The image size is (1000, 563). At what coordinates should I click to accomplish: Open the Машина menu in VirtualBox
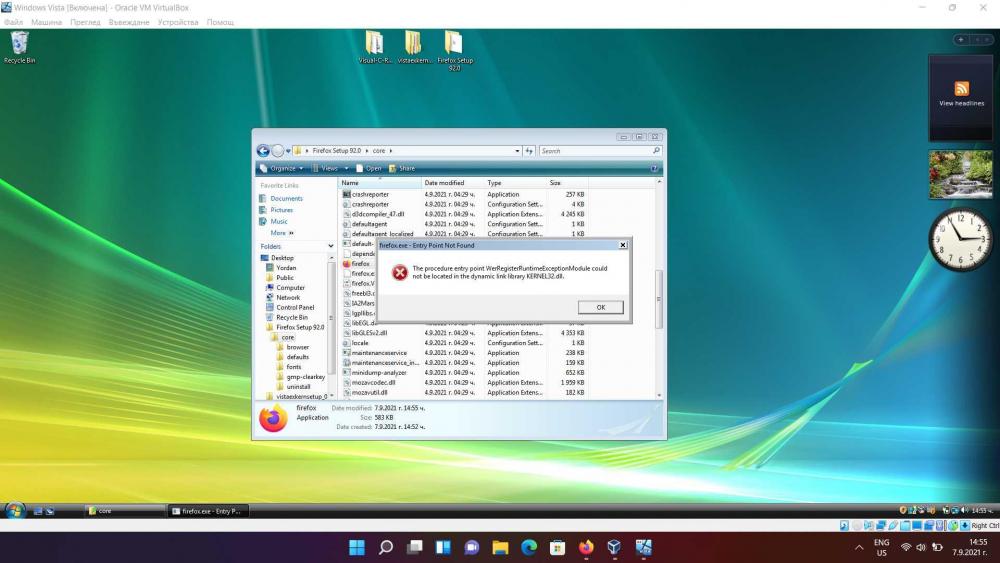click(x=46, y=22)
